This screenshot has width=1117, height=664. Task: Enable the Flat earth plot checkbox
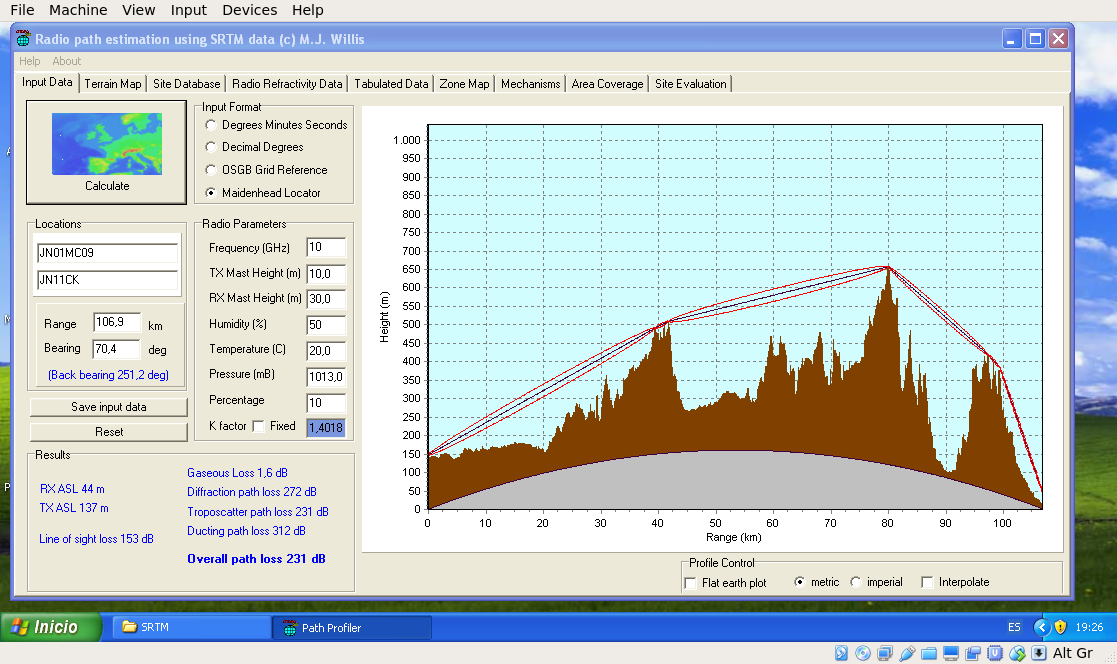(x=690, y=582)
